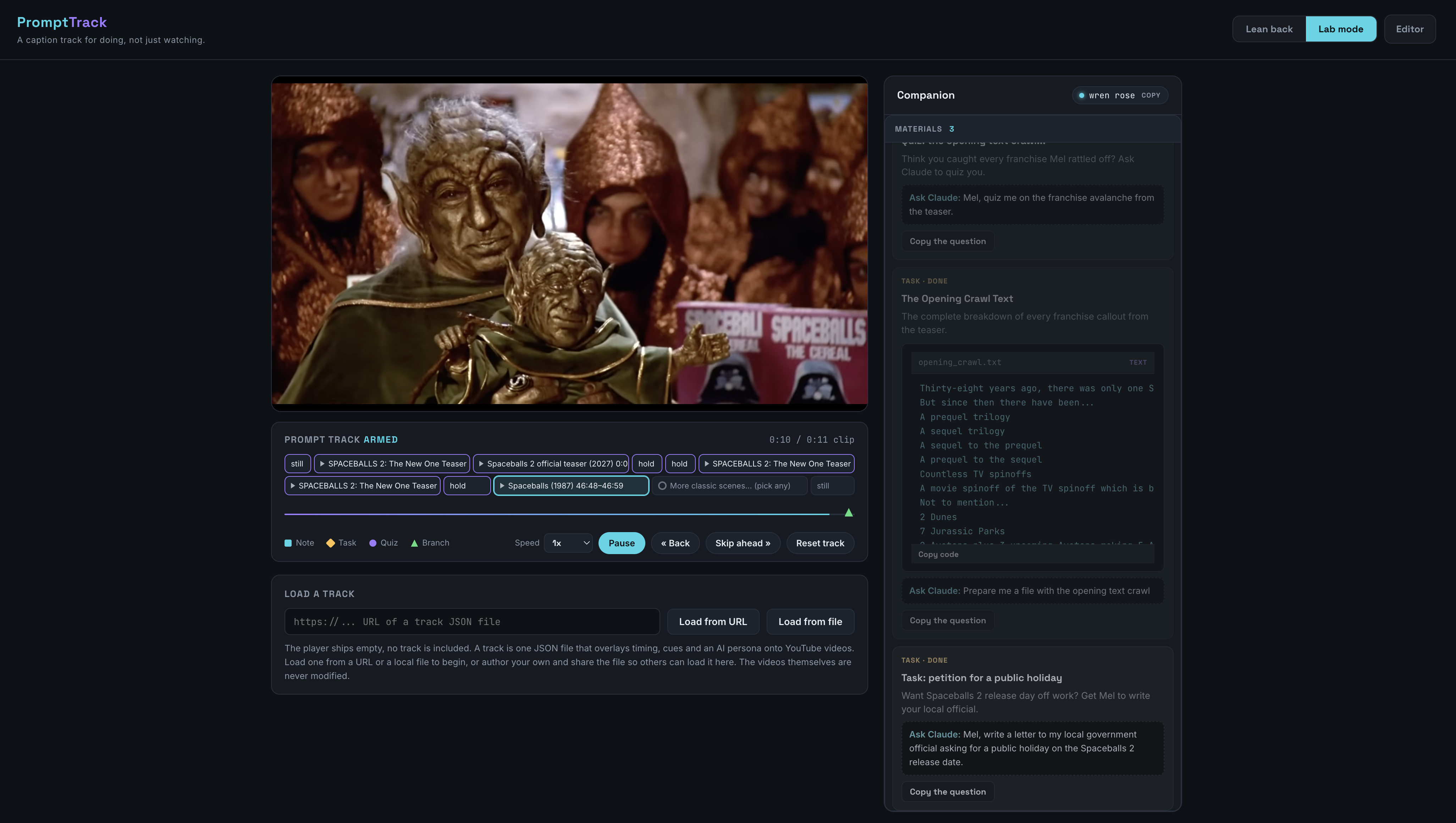Click Load from URL
This screenshot has width=1456, height=823.
[x=713, y=621]
